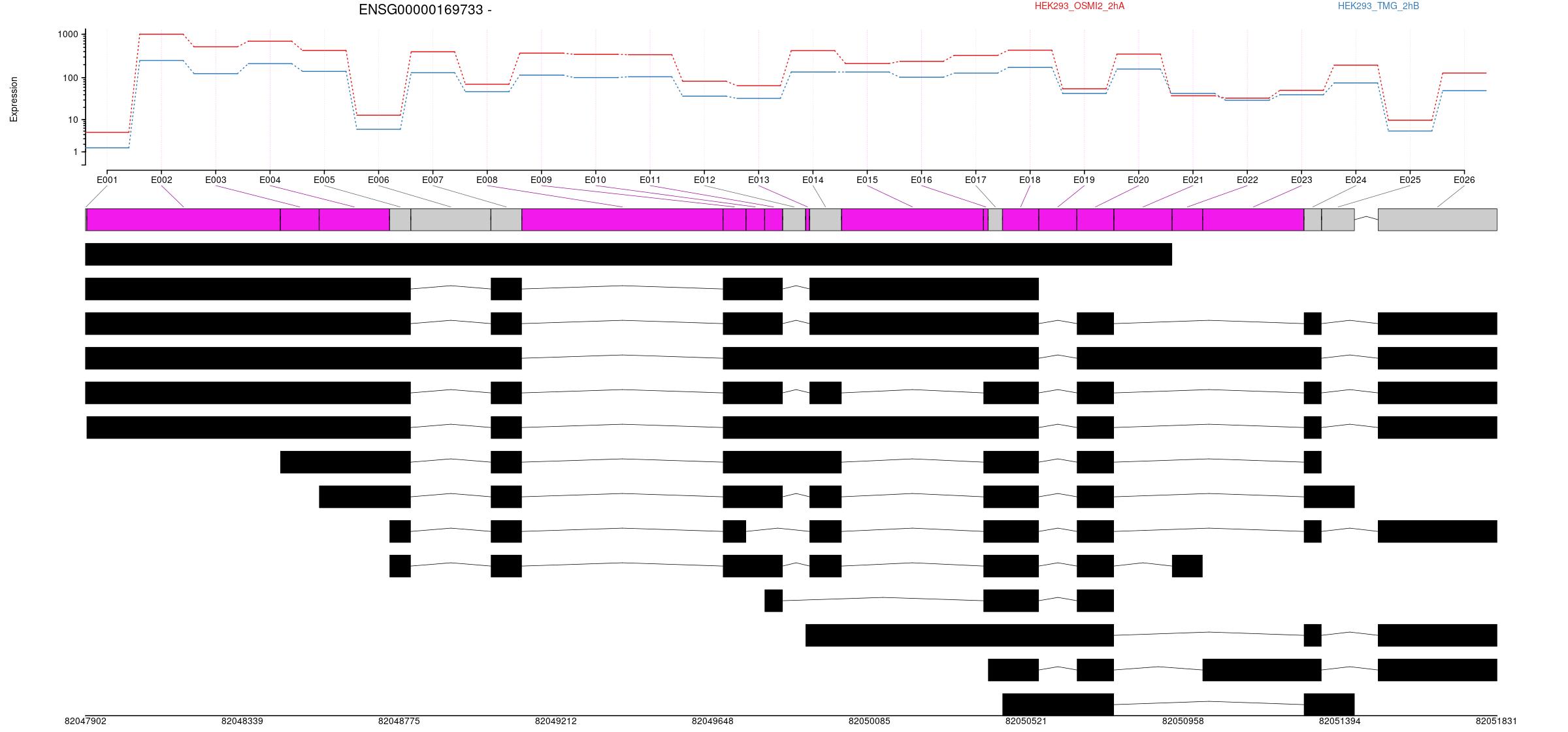This screenshot has width=1568, height=732.
Task: Click exon label E021
Action: [x=1193, y=180]
